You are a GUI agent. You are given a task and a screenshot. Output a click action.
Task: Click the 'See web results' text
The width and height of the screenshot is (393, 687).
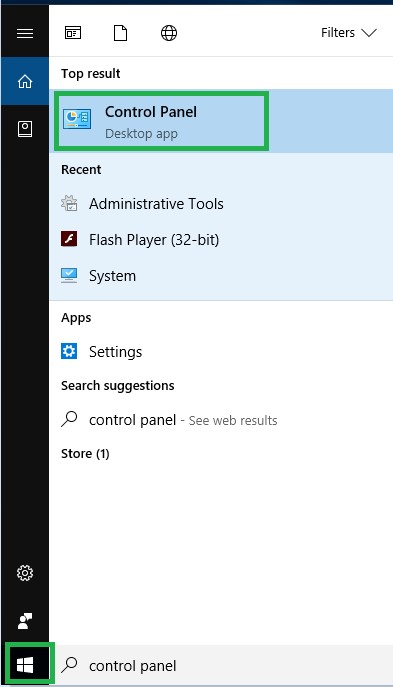(233, 421)
